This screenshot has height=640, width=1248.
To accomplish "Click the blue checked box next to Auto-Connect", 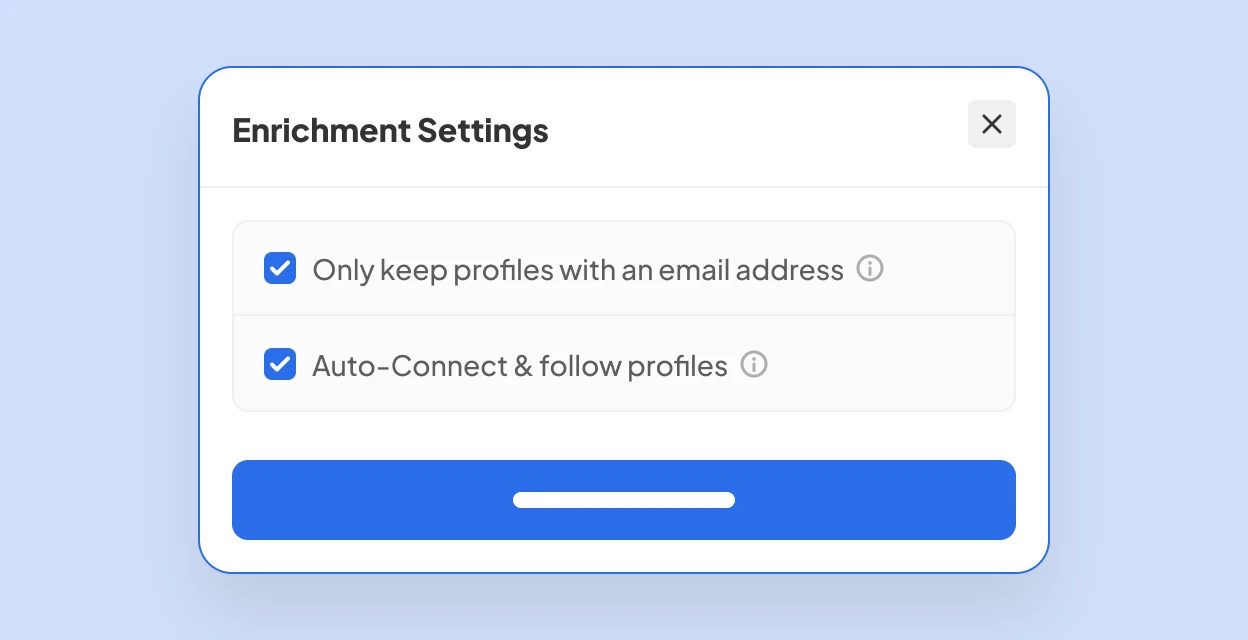I will (280, 364).
